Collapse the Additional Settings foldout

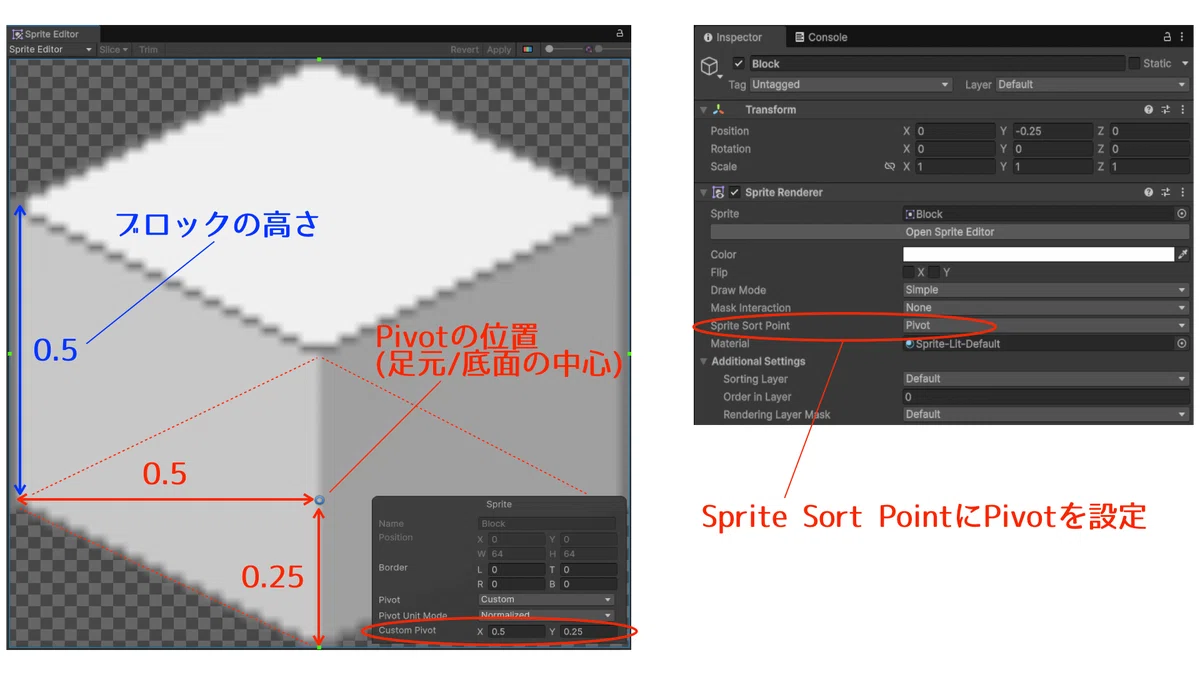704,362
